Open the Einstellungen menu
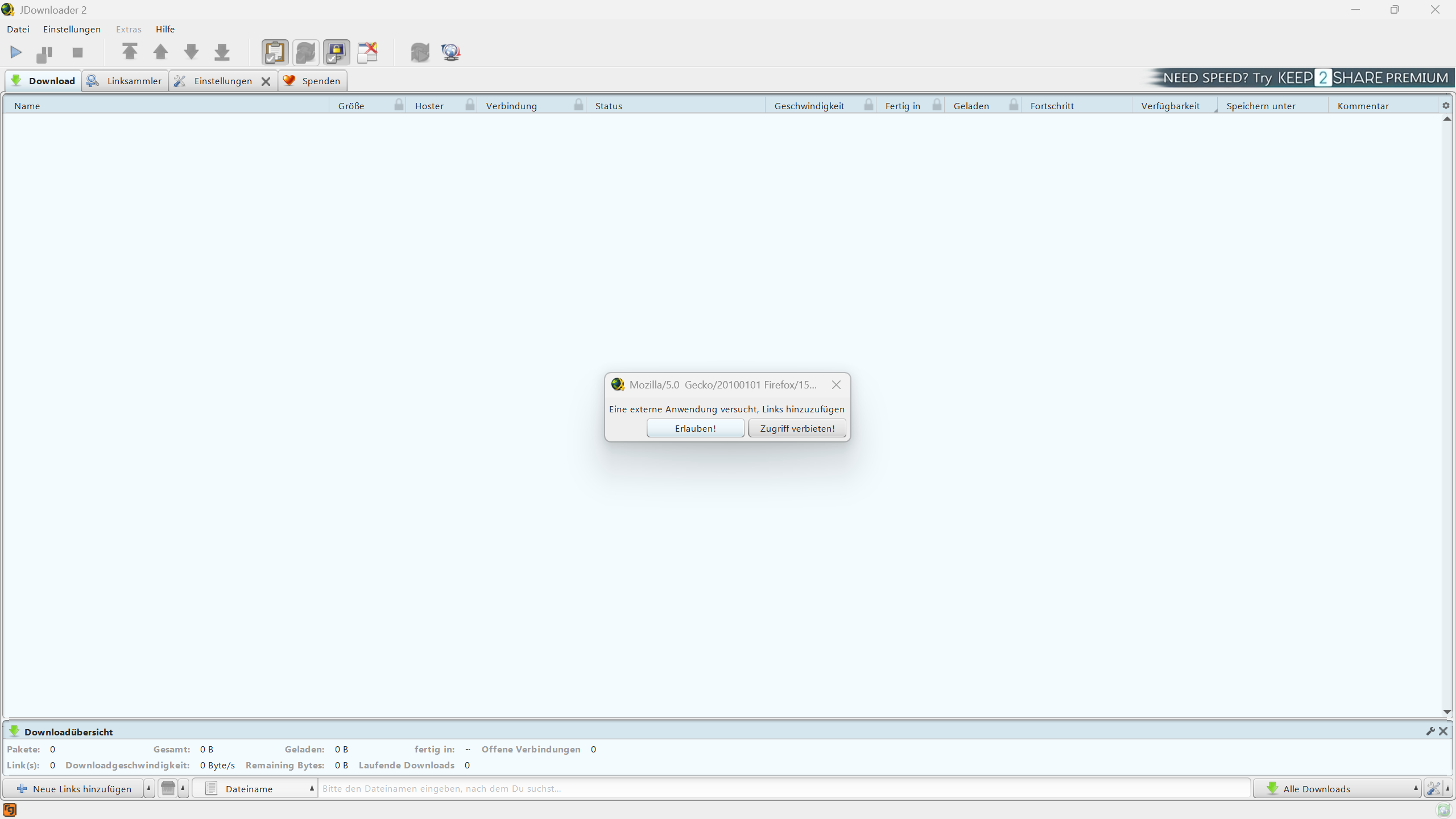 (x=72, y=29)
